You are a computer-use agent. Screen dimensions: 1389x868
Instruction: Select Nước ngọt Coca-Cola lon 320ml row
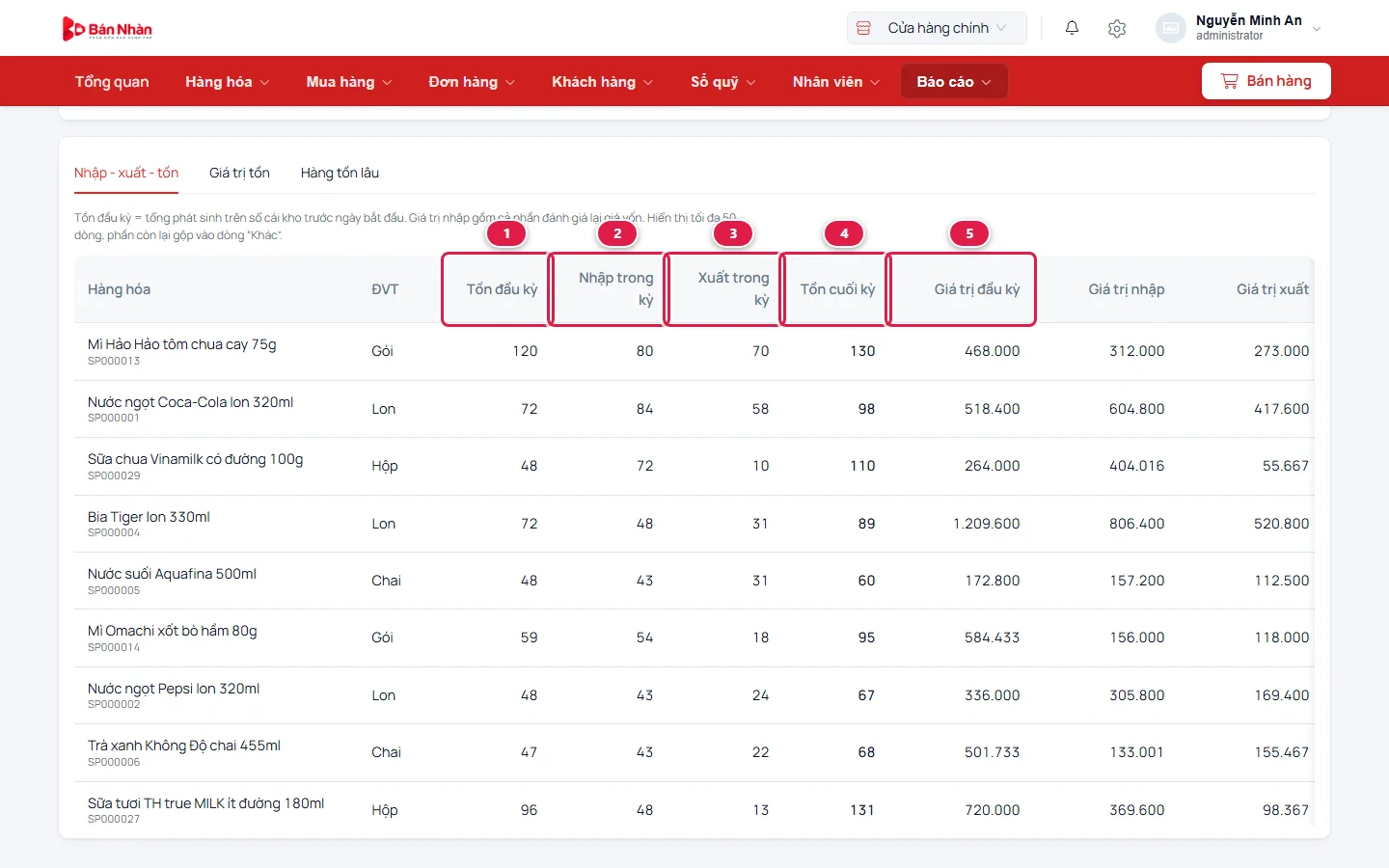click(x=694, y=409)
